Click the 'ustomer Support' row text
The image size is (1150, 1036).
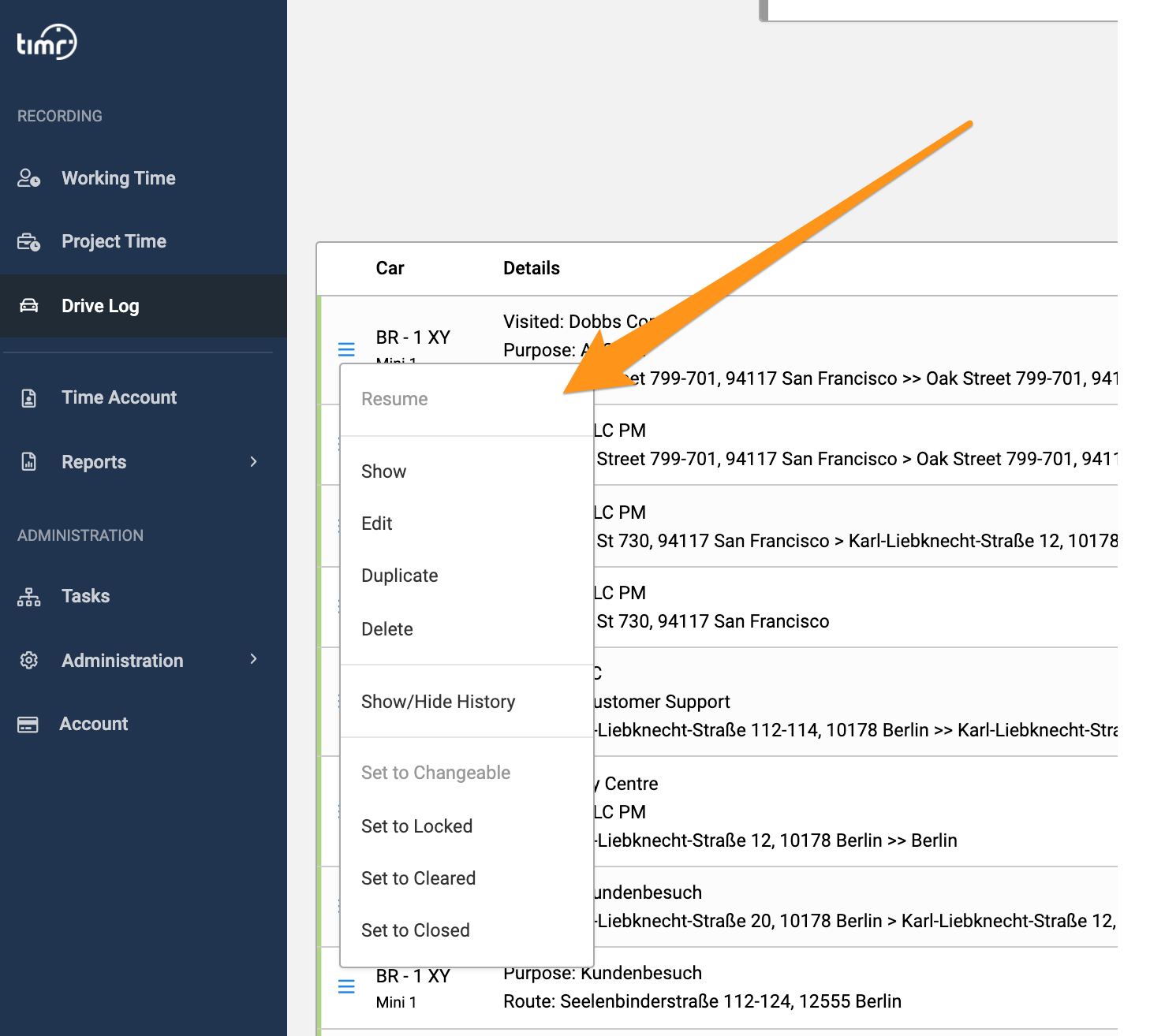(663, 702)
